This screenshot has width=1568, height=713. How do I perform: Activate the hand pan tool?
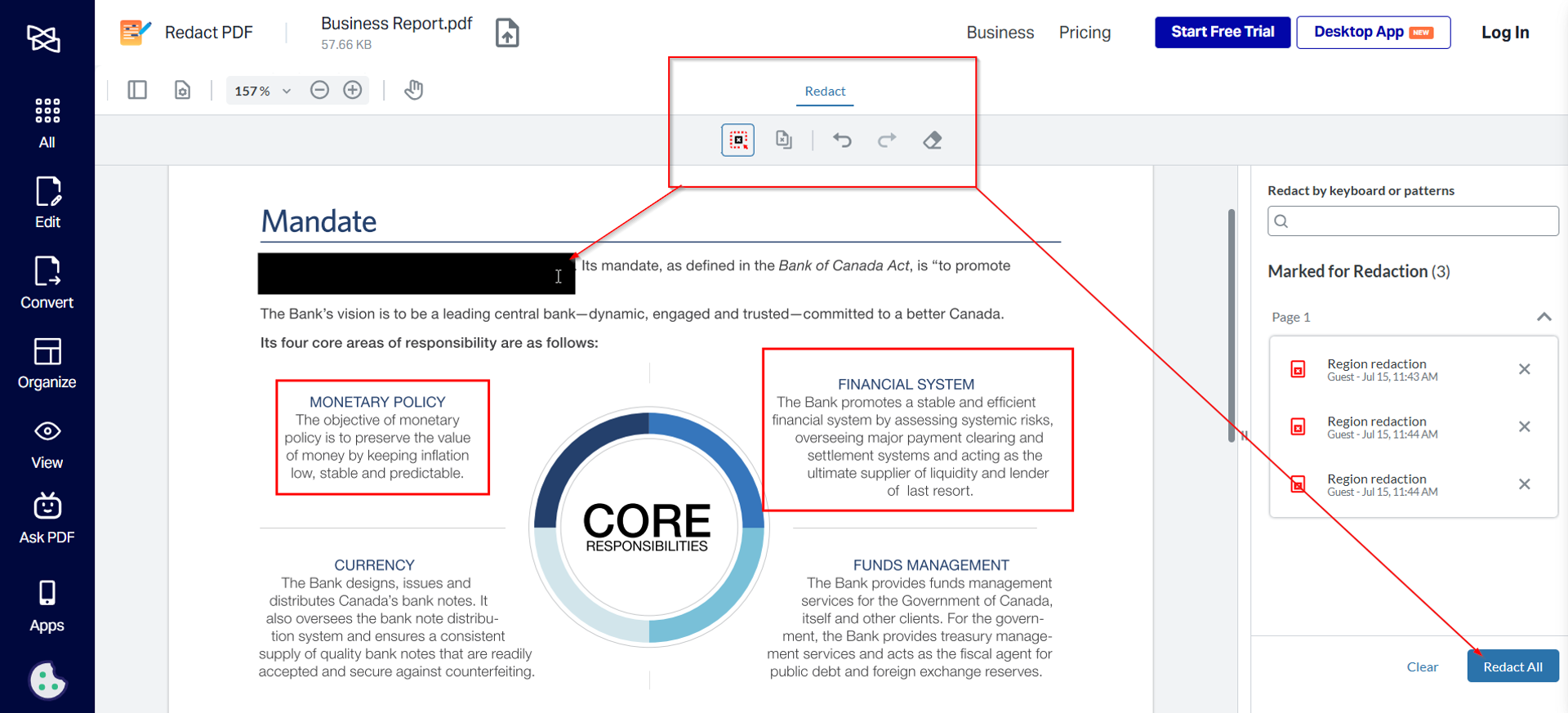coord(414,90)
